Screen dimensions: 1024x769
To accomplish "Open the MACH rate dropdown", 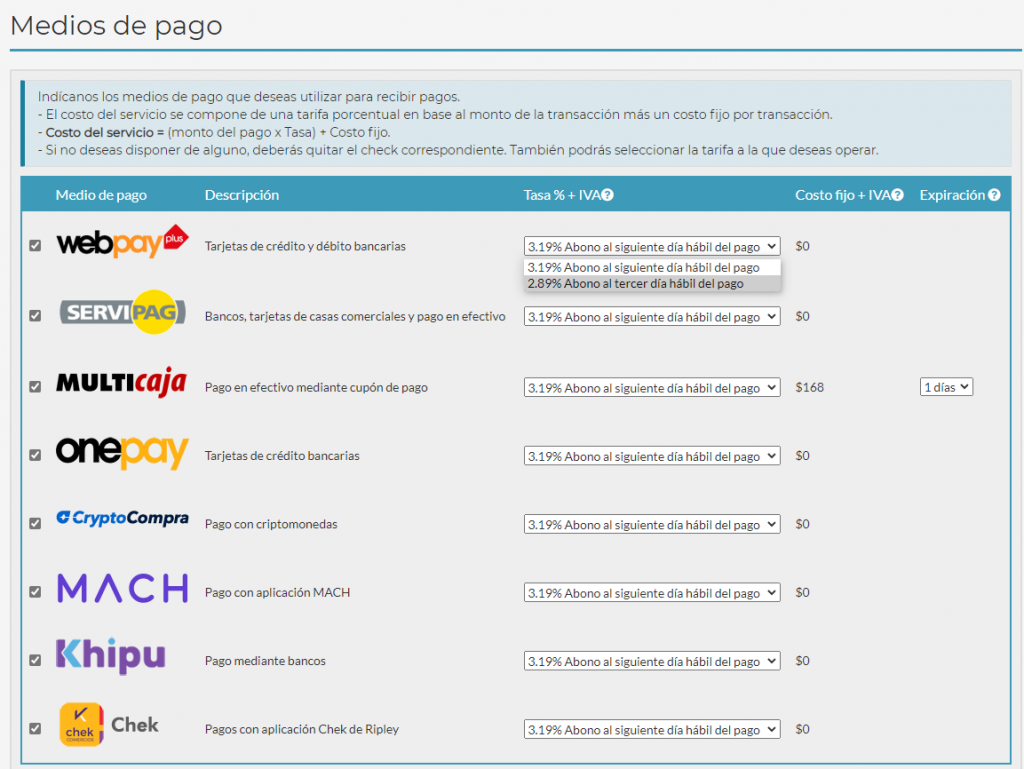I will pyautogui.click(x=652, y=593).
